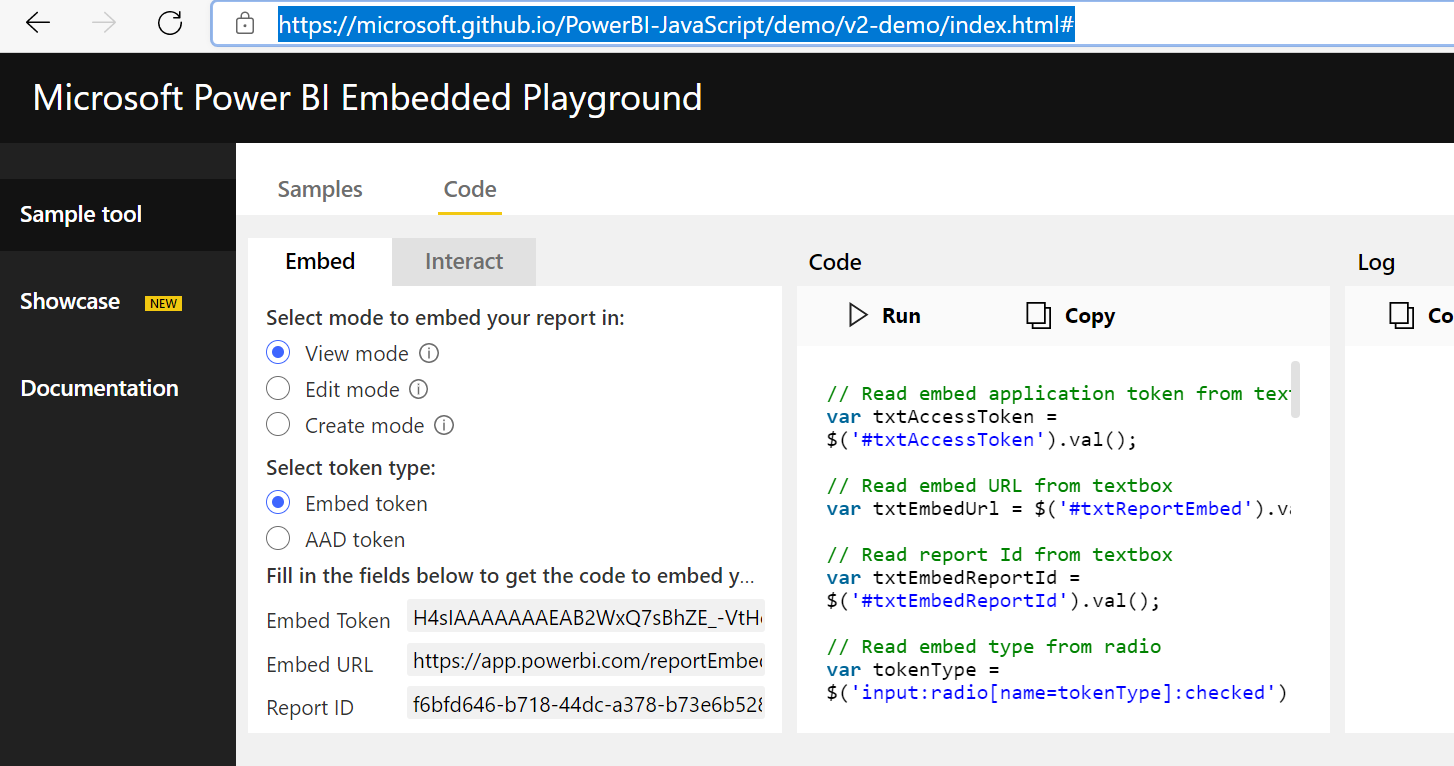The width and height of the screenshot is (1454, 766).
Task: Click the NEW badge beside Showcase
Action: pyautogui.click(x=163, y=303)
